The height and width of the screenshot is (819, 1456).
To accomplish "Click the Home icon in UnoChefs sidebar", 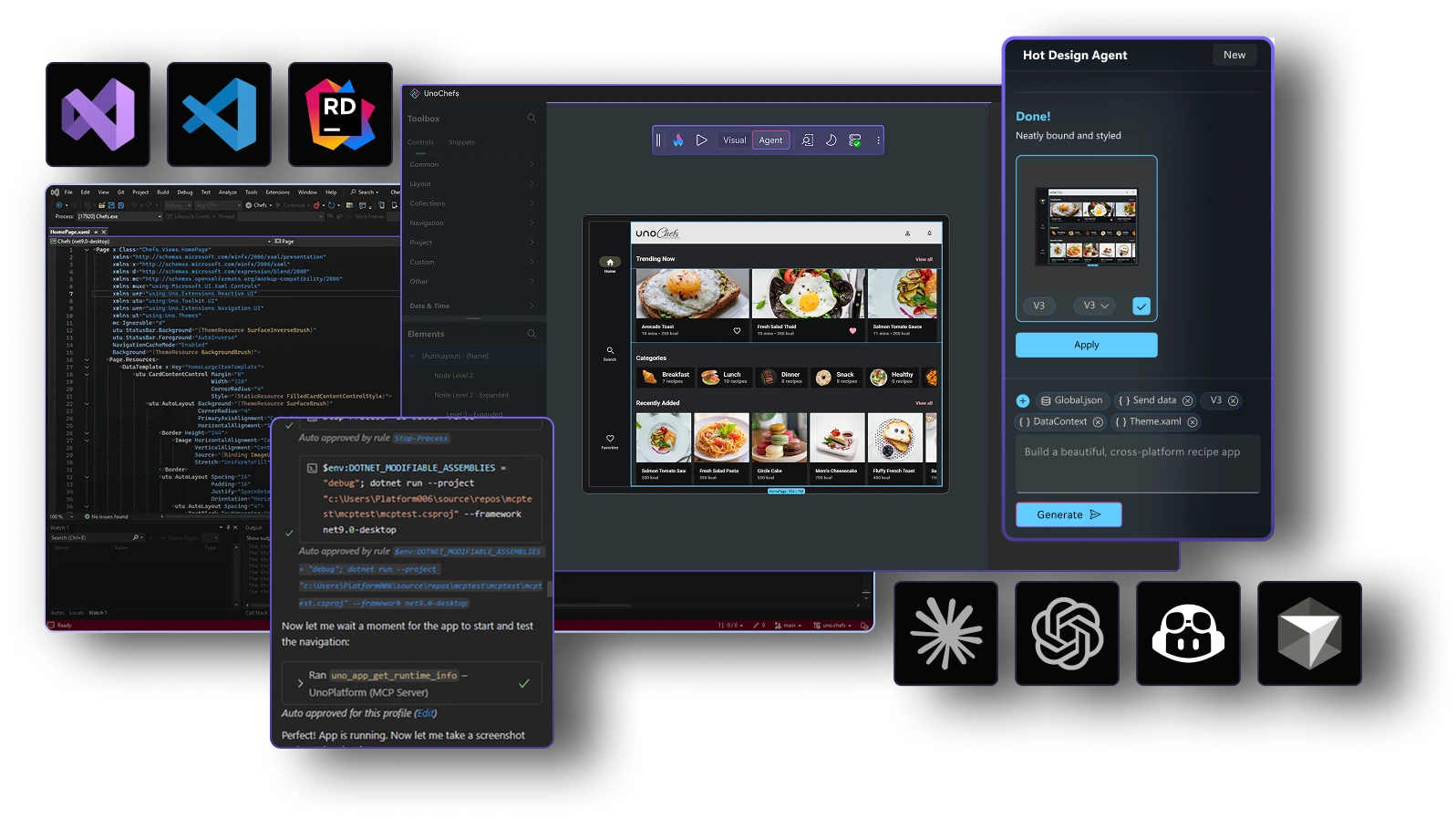I will point(610,264).
